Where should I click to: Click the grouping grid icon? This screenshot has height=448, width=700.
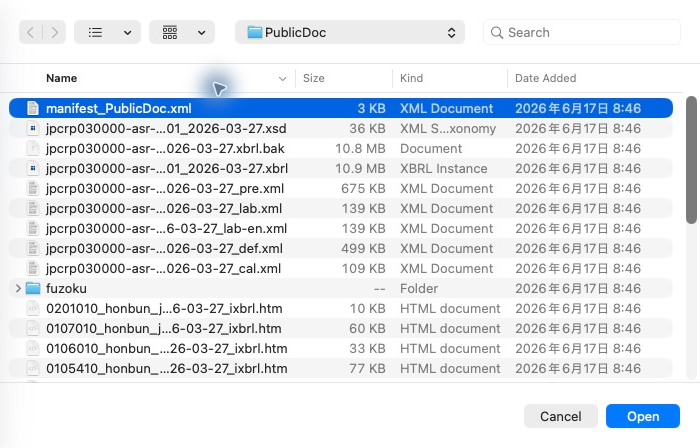pyautogui.click(x=170, y=33)
